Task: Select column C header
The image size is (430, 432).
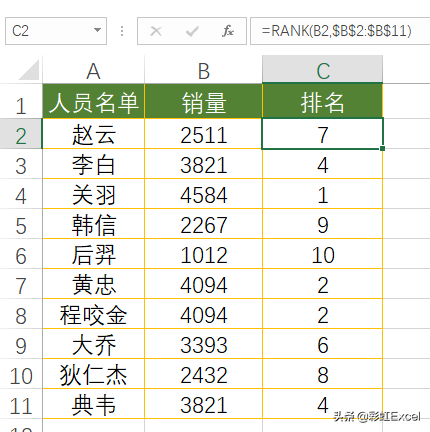Action: click(x=323, y=70)
